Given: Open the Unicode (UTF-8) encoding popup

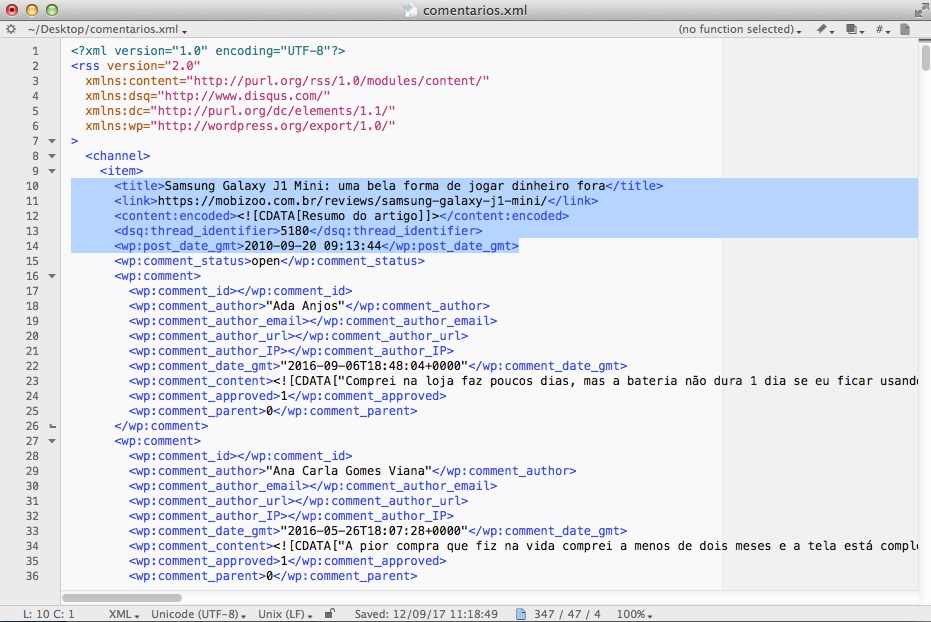Looking at the screenshot, I should [198, 614].
